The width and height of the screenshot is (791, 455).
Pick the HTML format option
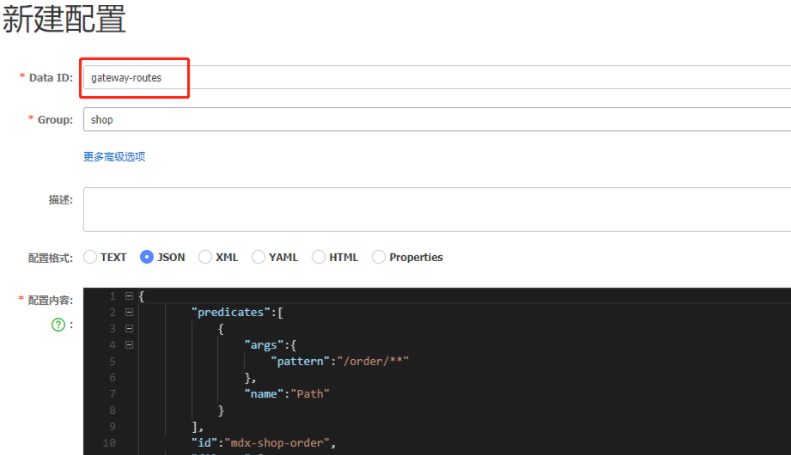tap(319, 257)
